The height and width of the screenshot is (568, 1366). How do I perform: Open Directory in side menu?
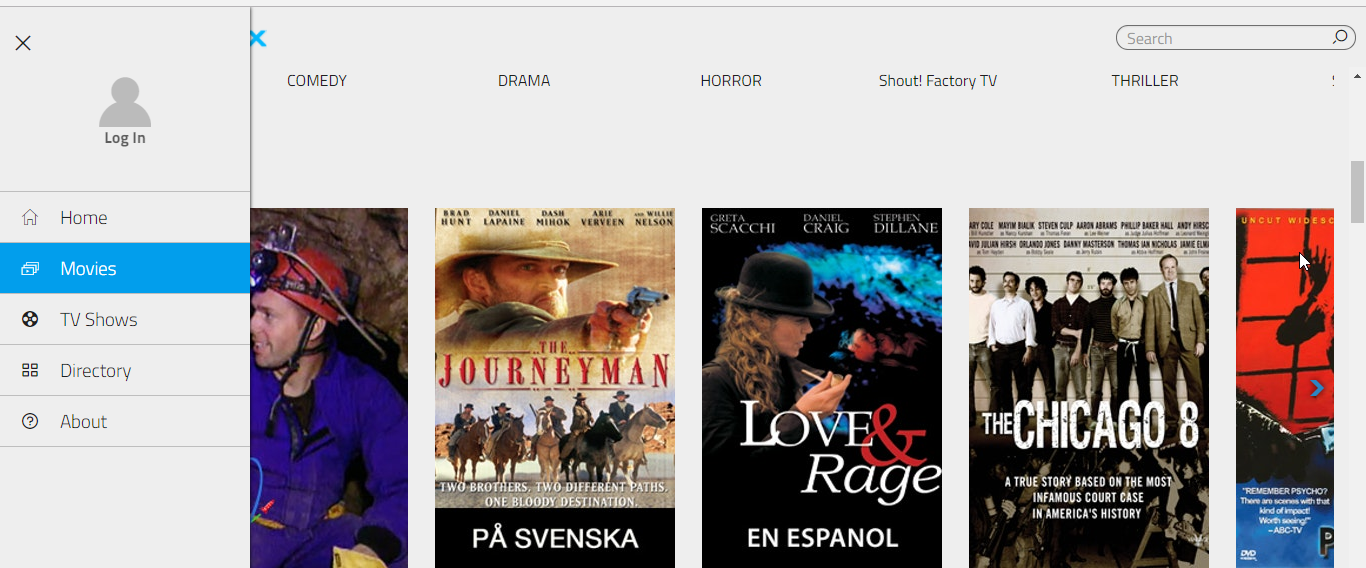tap(125, 370)
